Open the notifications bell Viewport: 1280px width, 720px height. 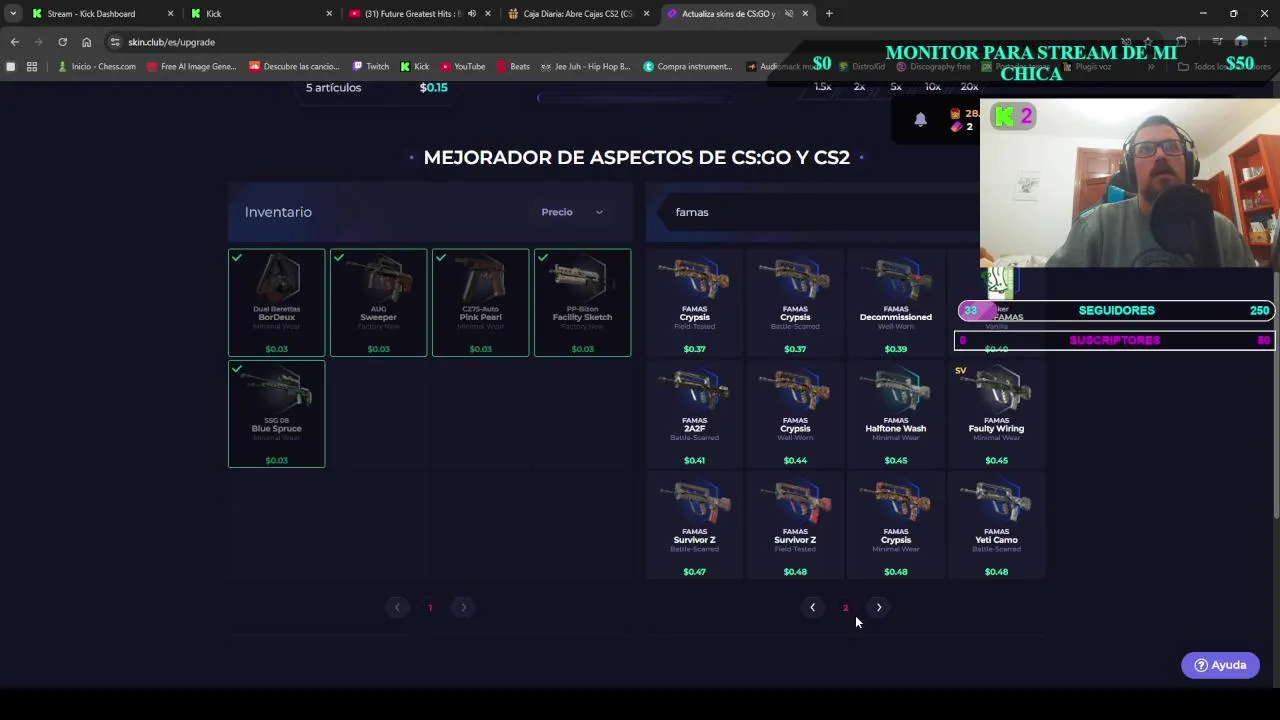(x=920, y=119)
